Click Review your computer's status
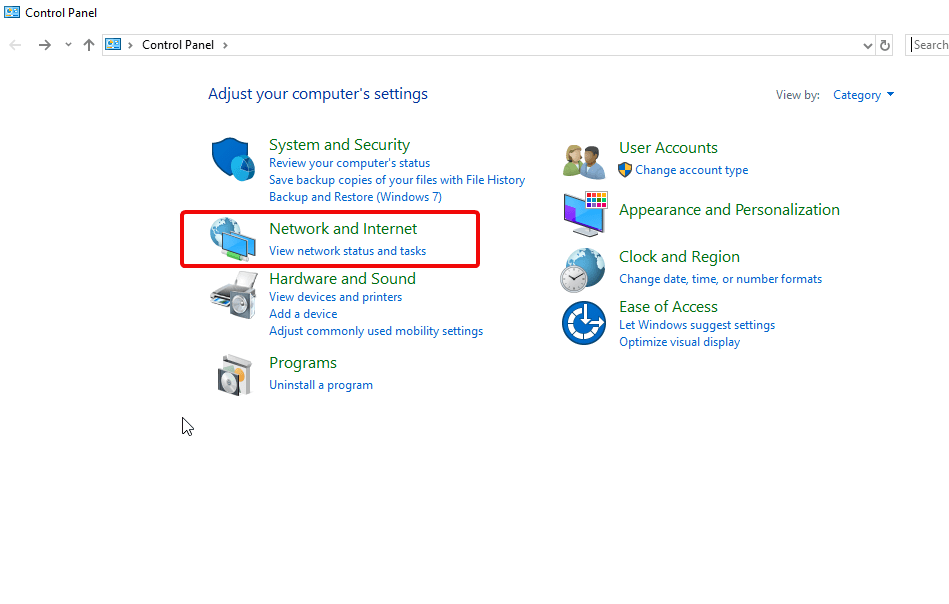Screen dimensions: 949x604 [x=349, y=163]
